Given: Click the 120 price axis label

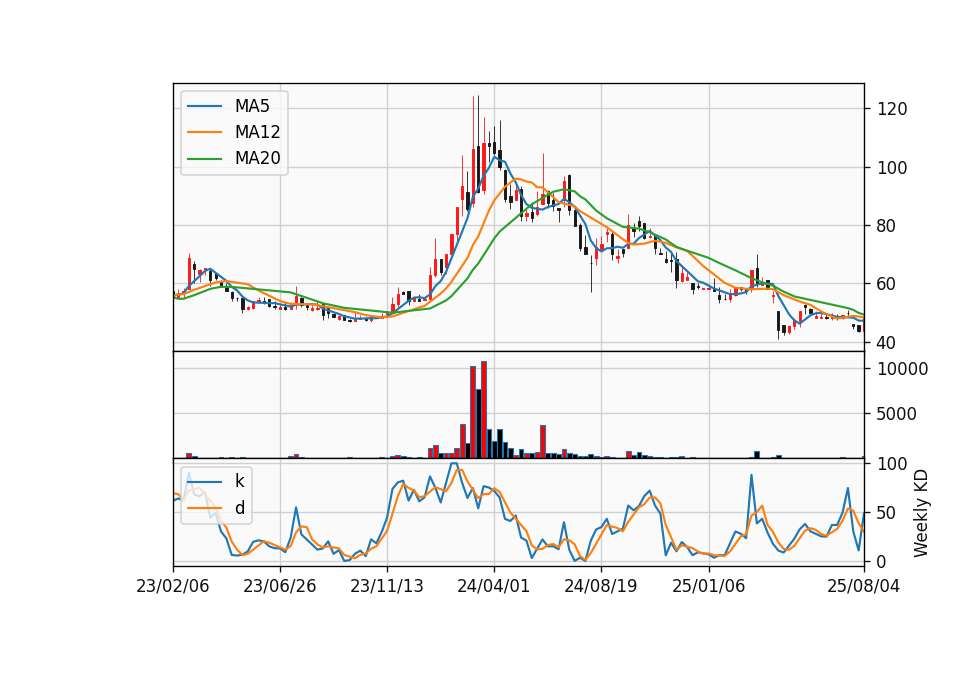Looking at the screenshot, I should [892, 110].
